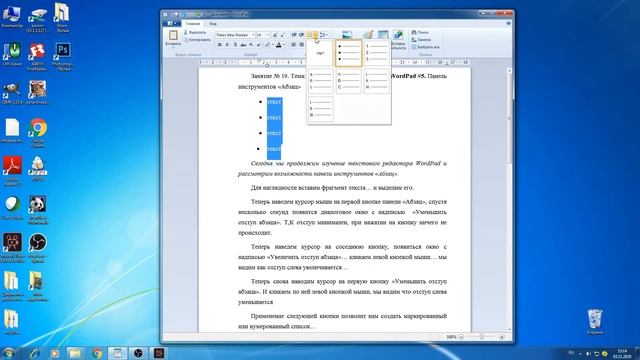640x360 pixels.
Task: Toggle Superscript formatting
Action: (259, 44)
